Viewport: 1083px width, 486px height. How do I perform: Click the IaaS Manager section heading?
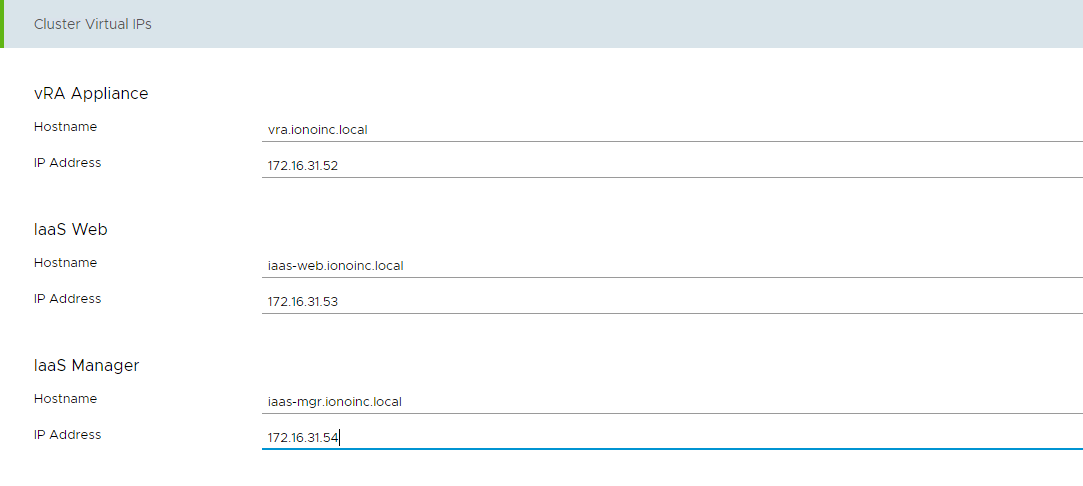(x=86, y=365)
